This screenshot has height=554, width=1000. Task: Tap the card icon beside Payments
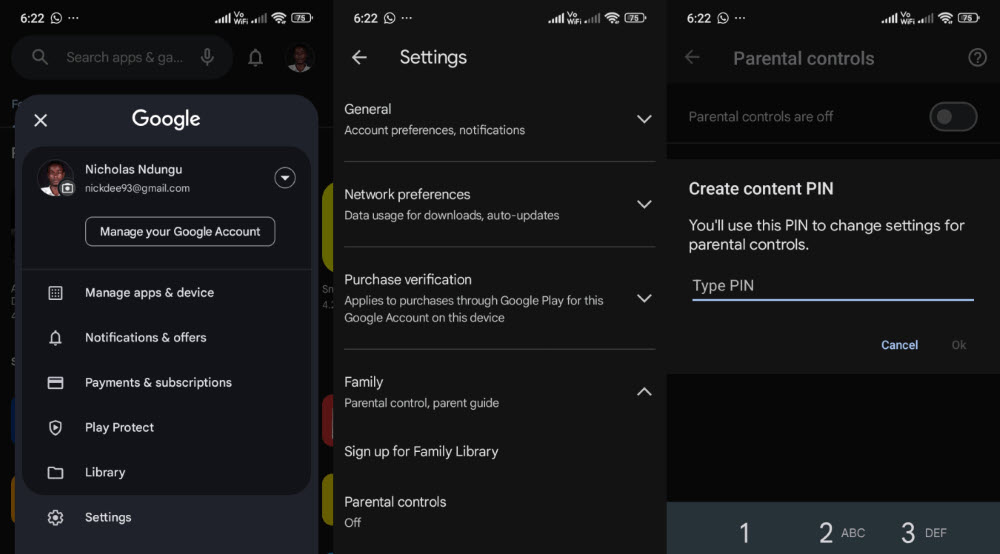[x=55, y=383]
